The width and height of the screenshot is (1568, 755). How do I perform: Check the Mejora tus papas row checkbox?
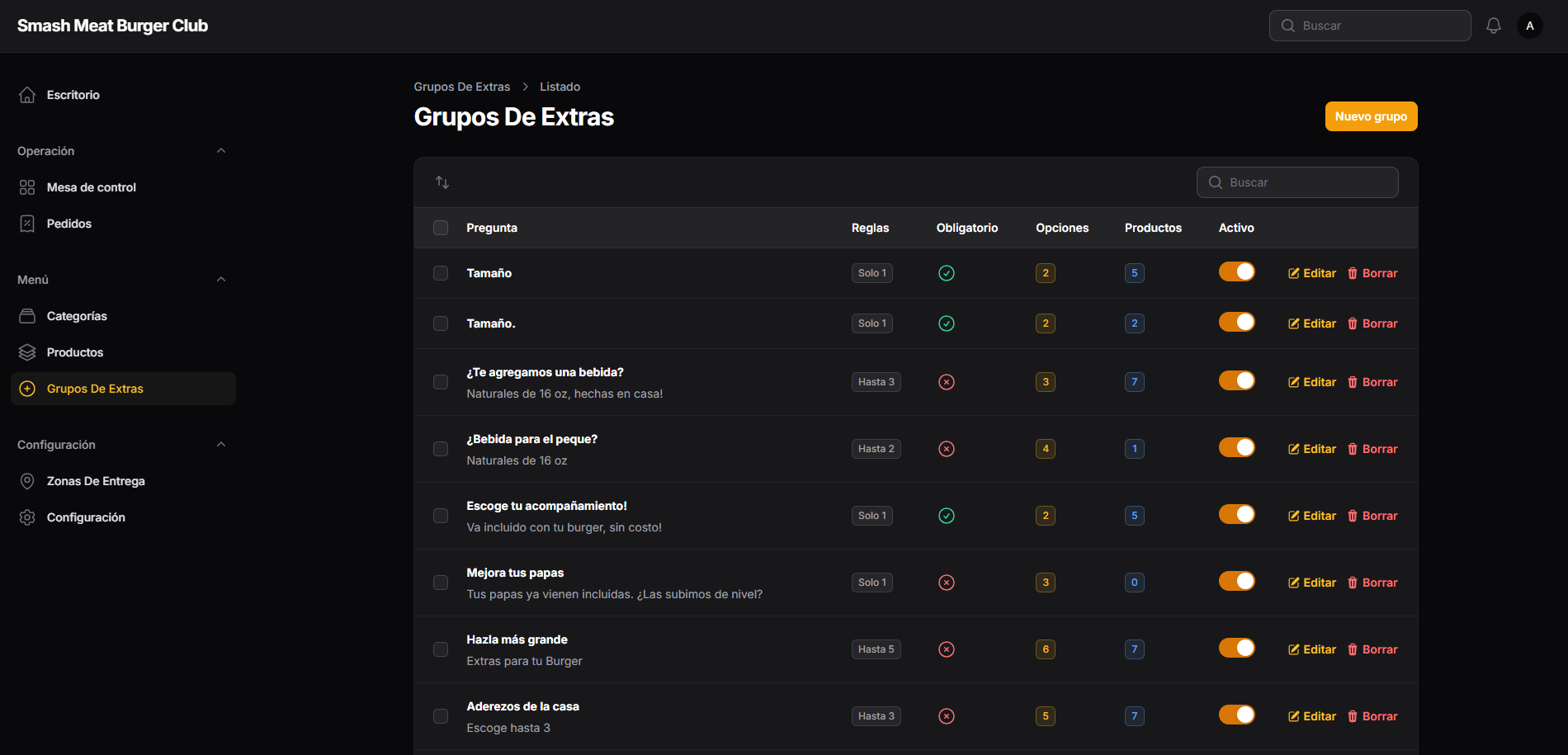pos(441,583)
